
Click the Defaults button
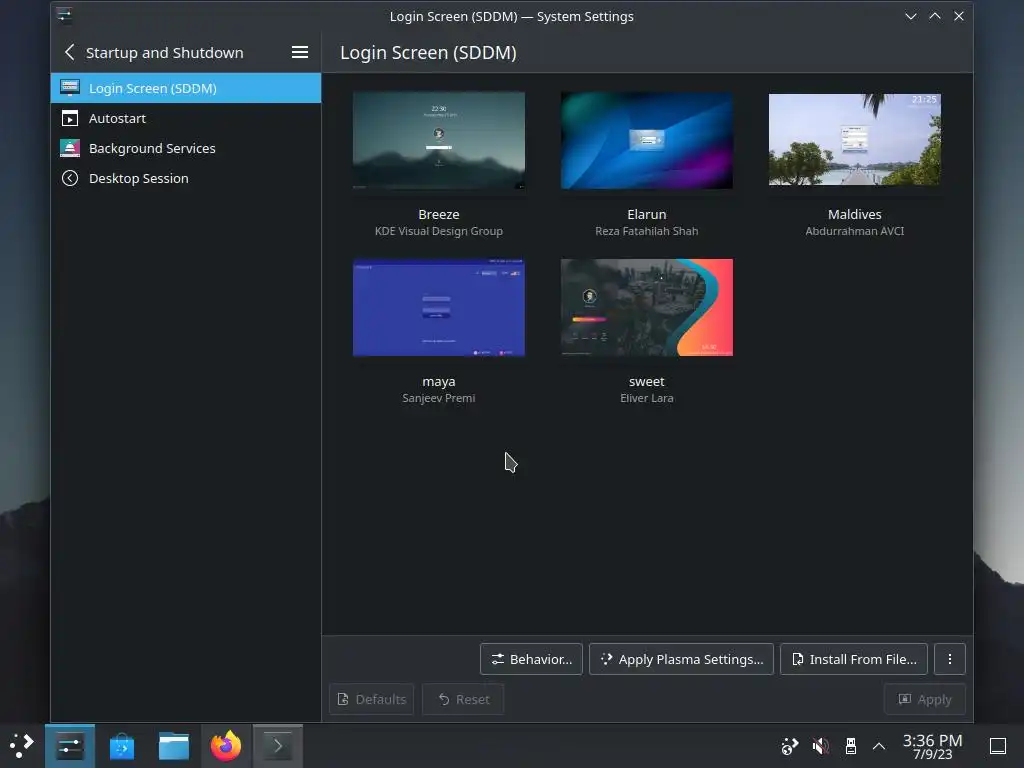(372, 699)
